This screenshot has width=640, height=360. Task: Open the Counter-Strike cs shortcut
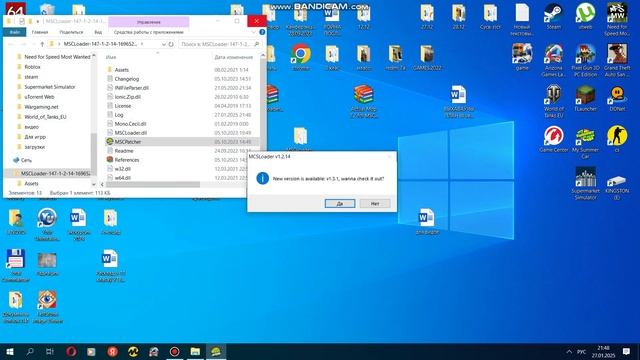coord(617,140)
